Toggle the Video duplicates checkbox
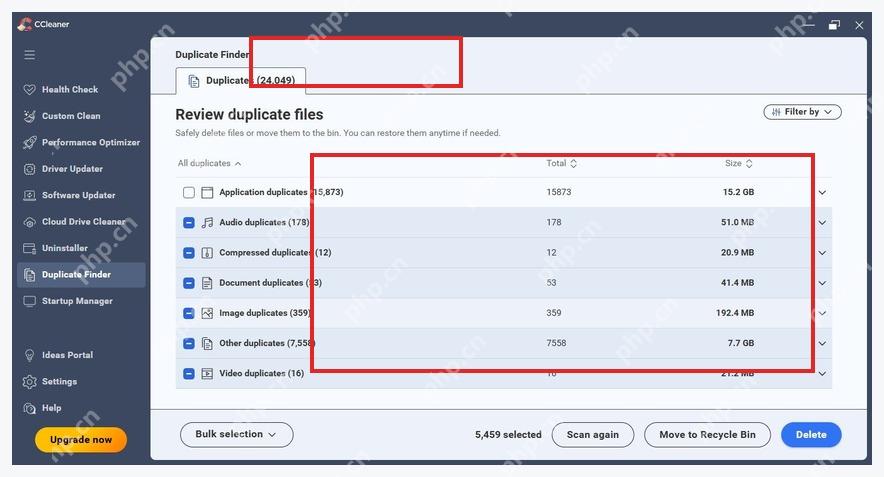Image resolution: width=884 pixels, height=477 pixels. (x=189, y=373)
